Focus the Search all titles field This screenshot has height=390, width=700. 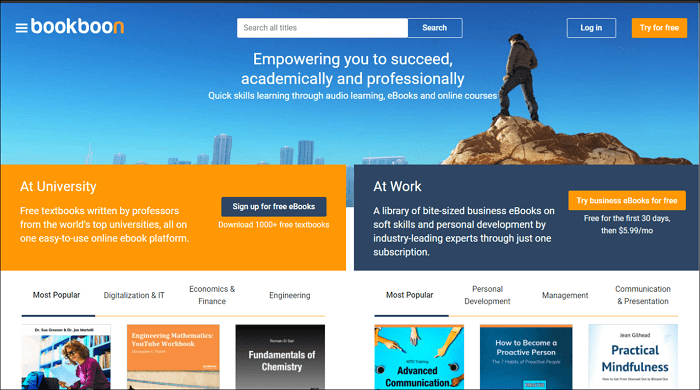[x=322, y=28]
